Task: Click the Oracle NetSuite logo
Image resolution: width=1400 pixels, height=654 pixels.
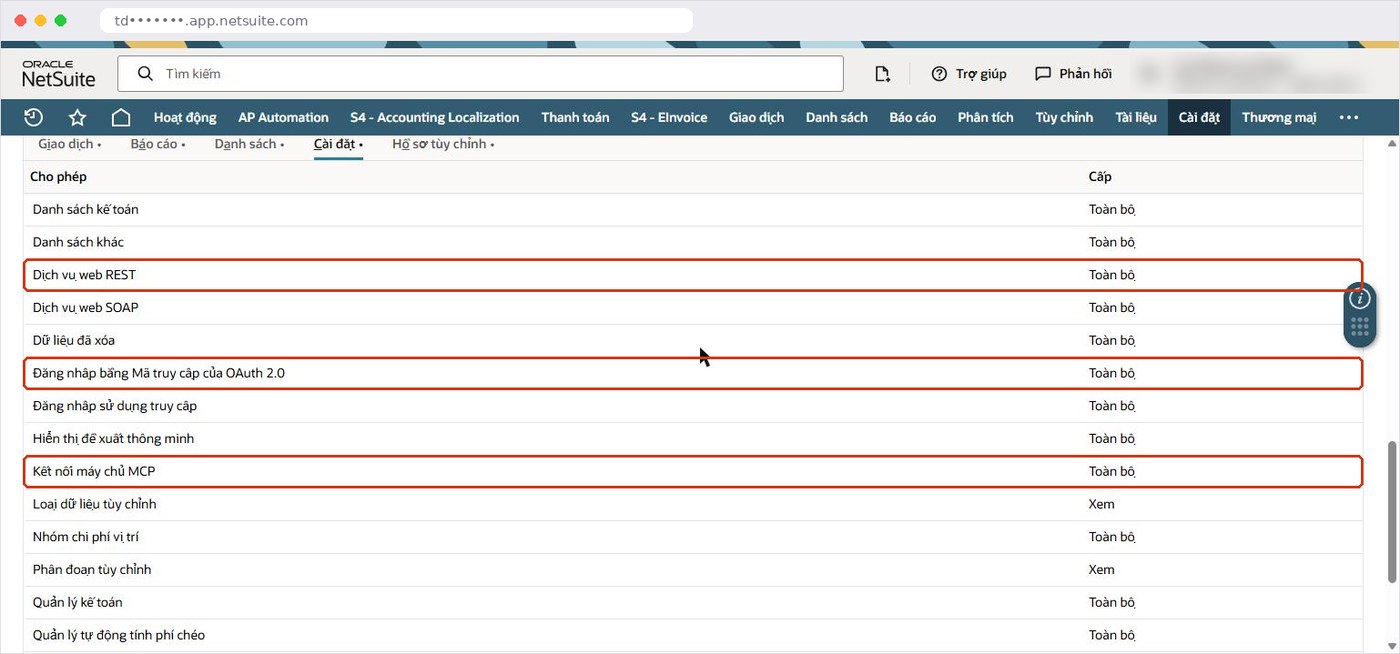Action: [x=59, y=73]
